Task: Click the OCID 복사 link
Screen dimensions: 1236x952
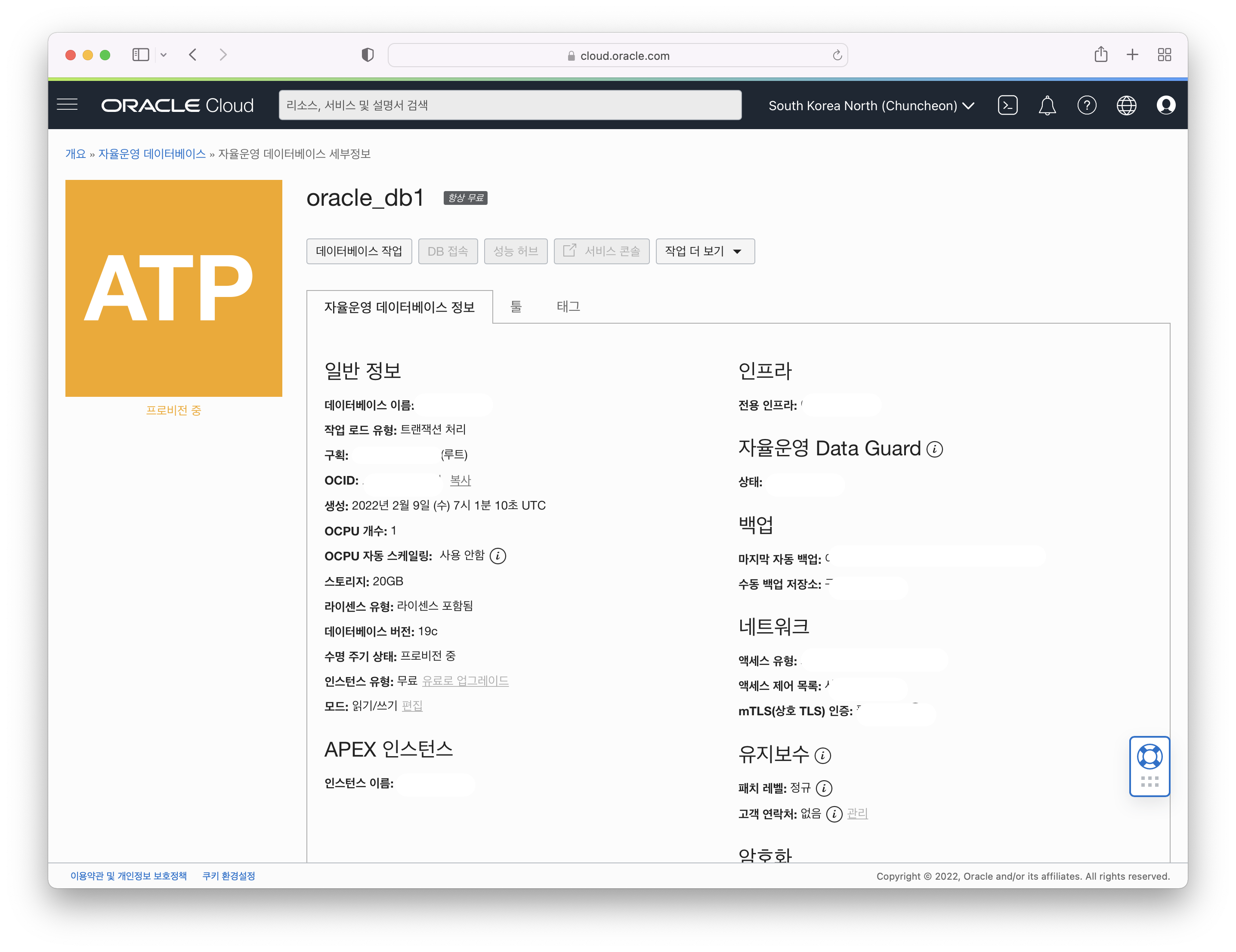Action: tap(460, 481)
